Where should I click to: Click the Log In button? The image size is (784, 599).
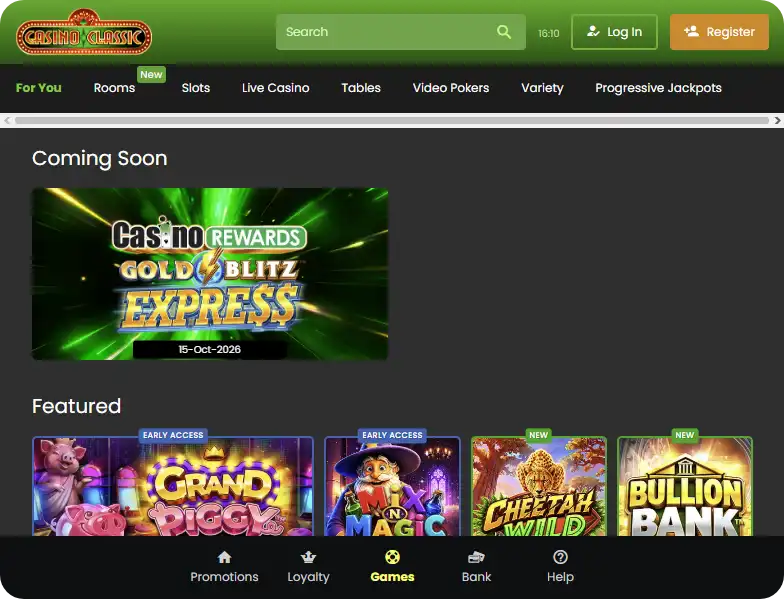[614, 32]
